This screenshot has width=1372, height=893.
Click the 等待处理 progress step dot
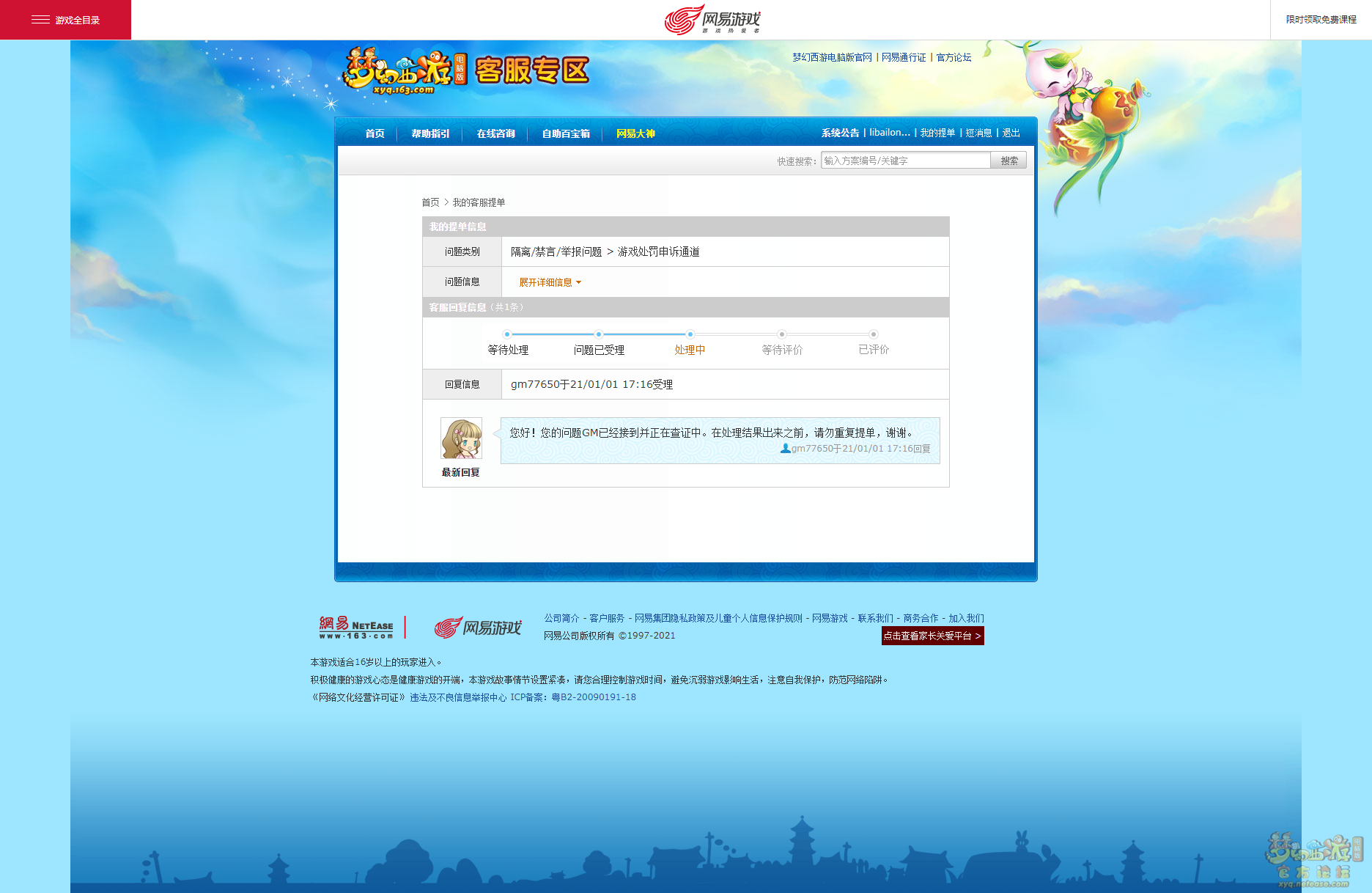point(507,334)
